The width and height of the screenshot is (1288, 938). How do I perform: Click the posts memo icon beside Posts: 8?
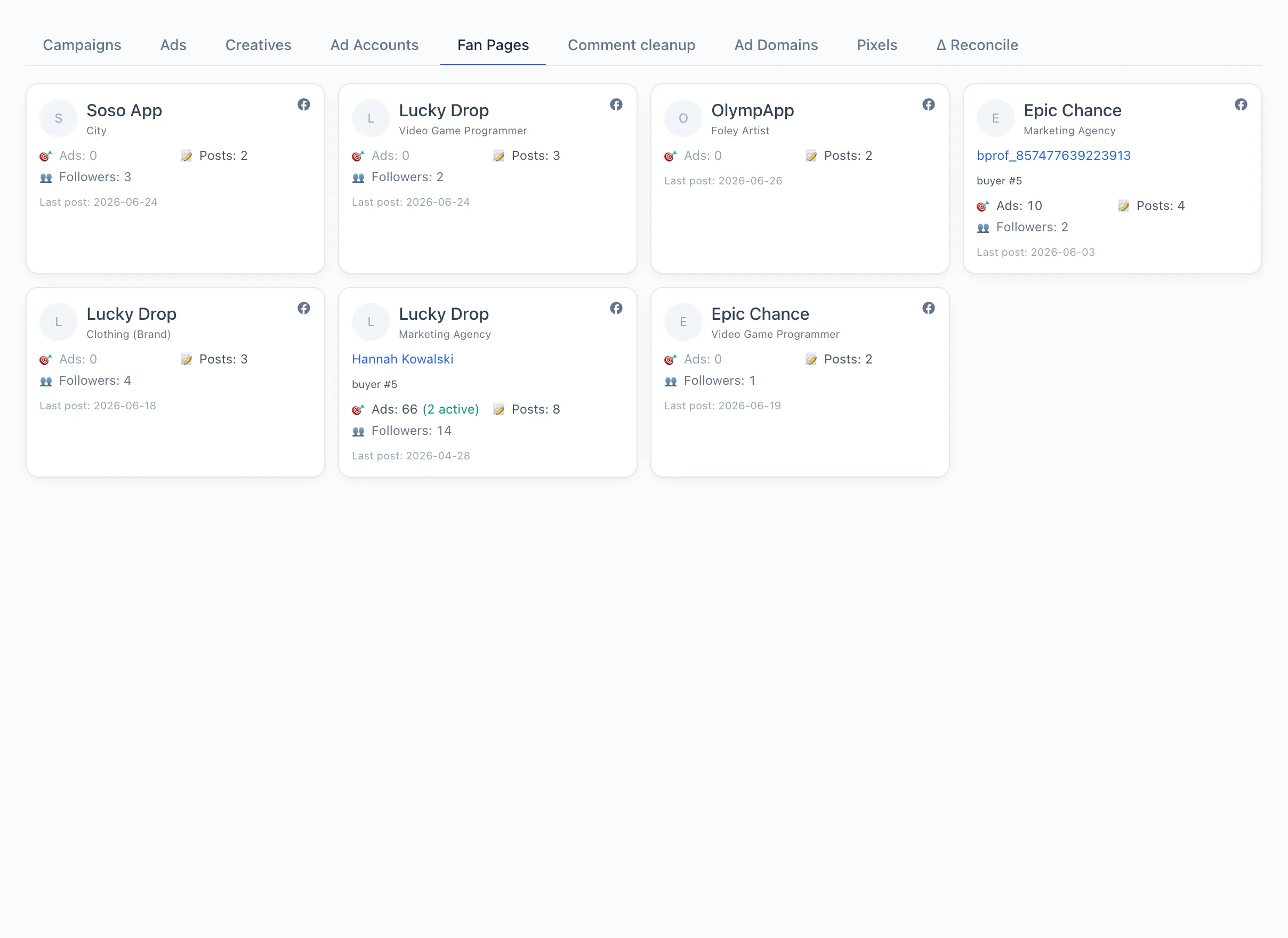(x=498, y=410)
